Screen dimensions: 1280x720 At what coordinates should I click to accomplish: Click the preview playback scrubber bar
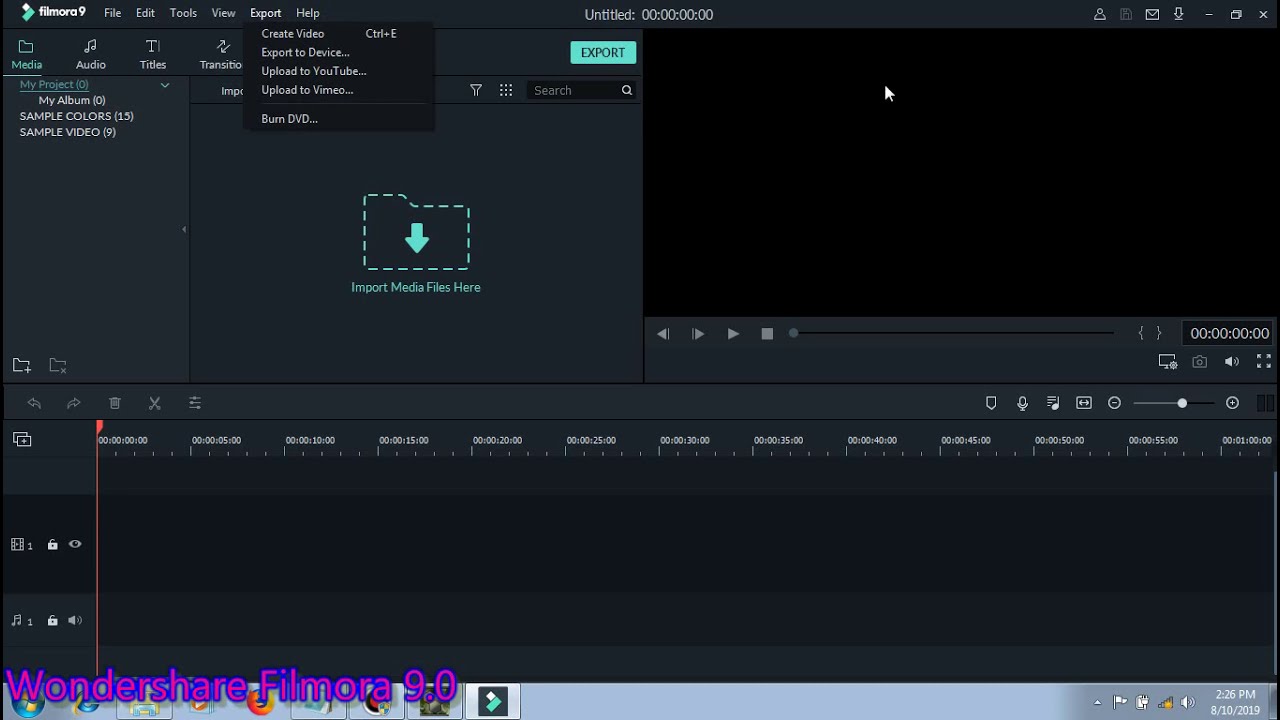[x=954, y=333]
